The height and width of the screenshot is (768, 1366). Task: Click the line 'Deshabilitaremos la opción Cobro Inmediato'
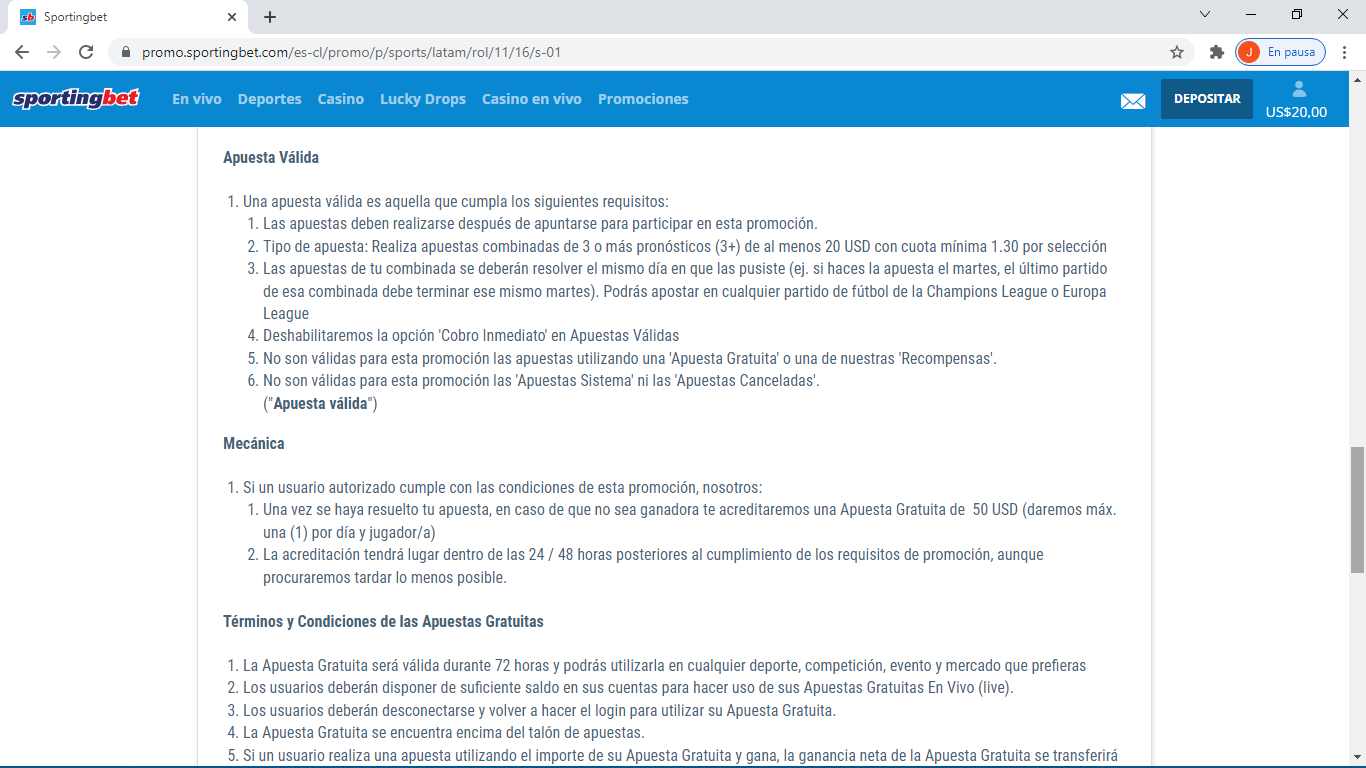point(471,336)
